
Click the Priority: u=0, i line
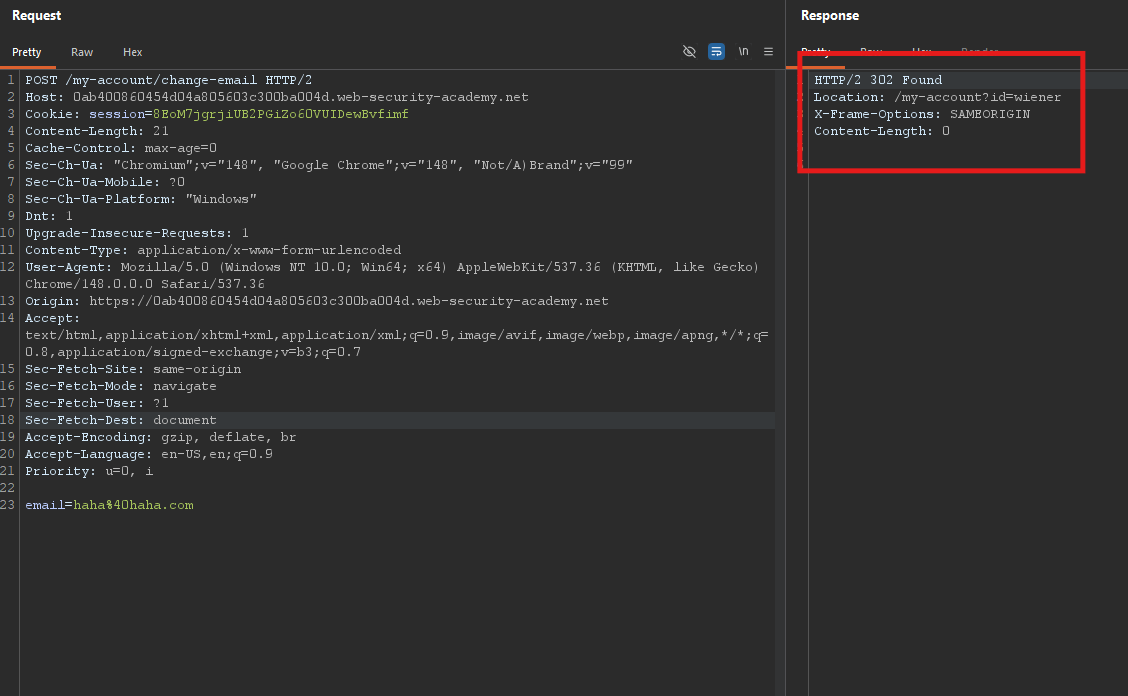coord(89,471)
